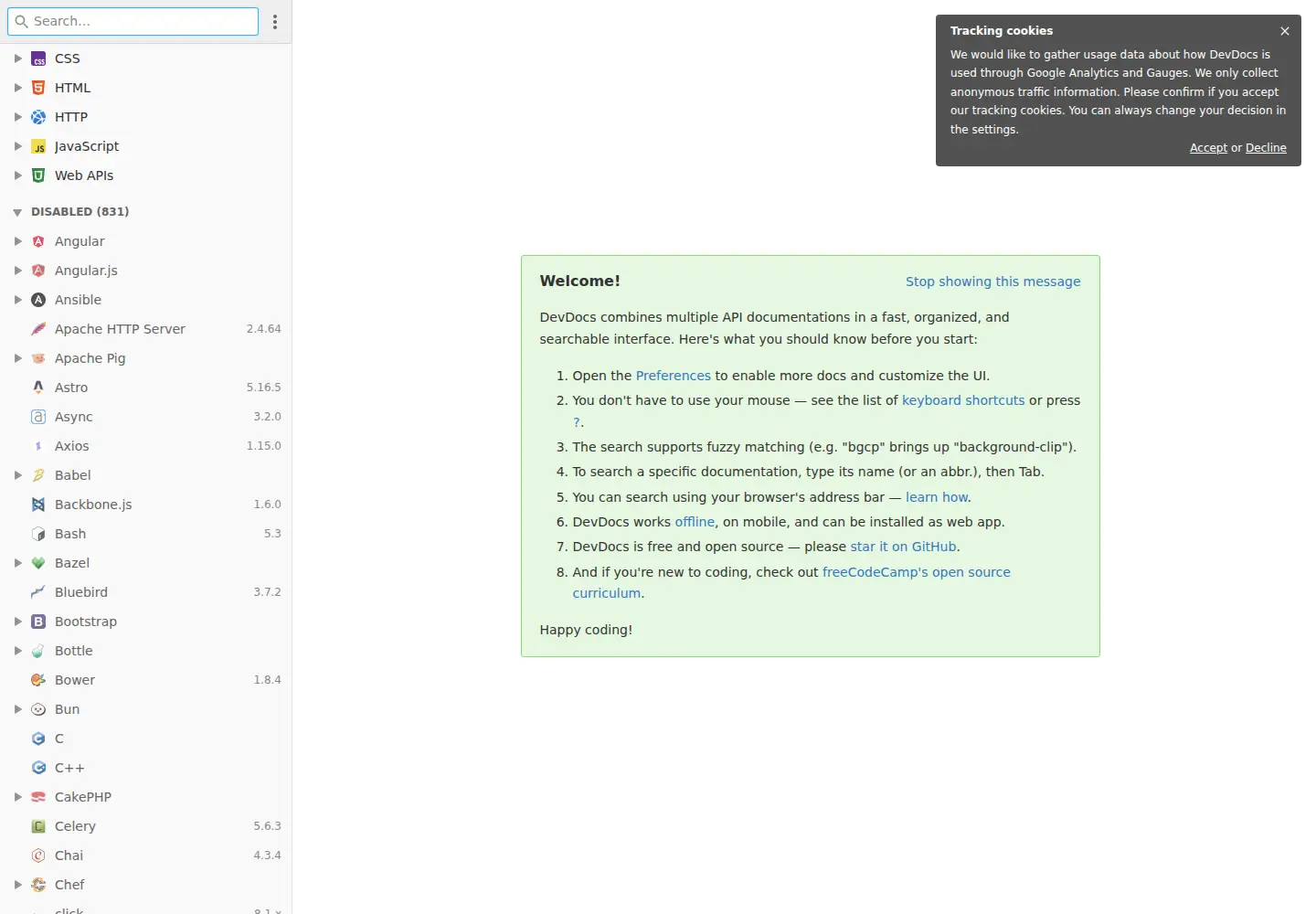Click the Bluebird logo icon
The height and width of the screenshot is (914, 1316).
[38, 592]
